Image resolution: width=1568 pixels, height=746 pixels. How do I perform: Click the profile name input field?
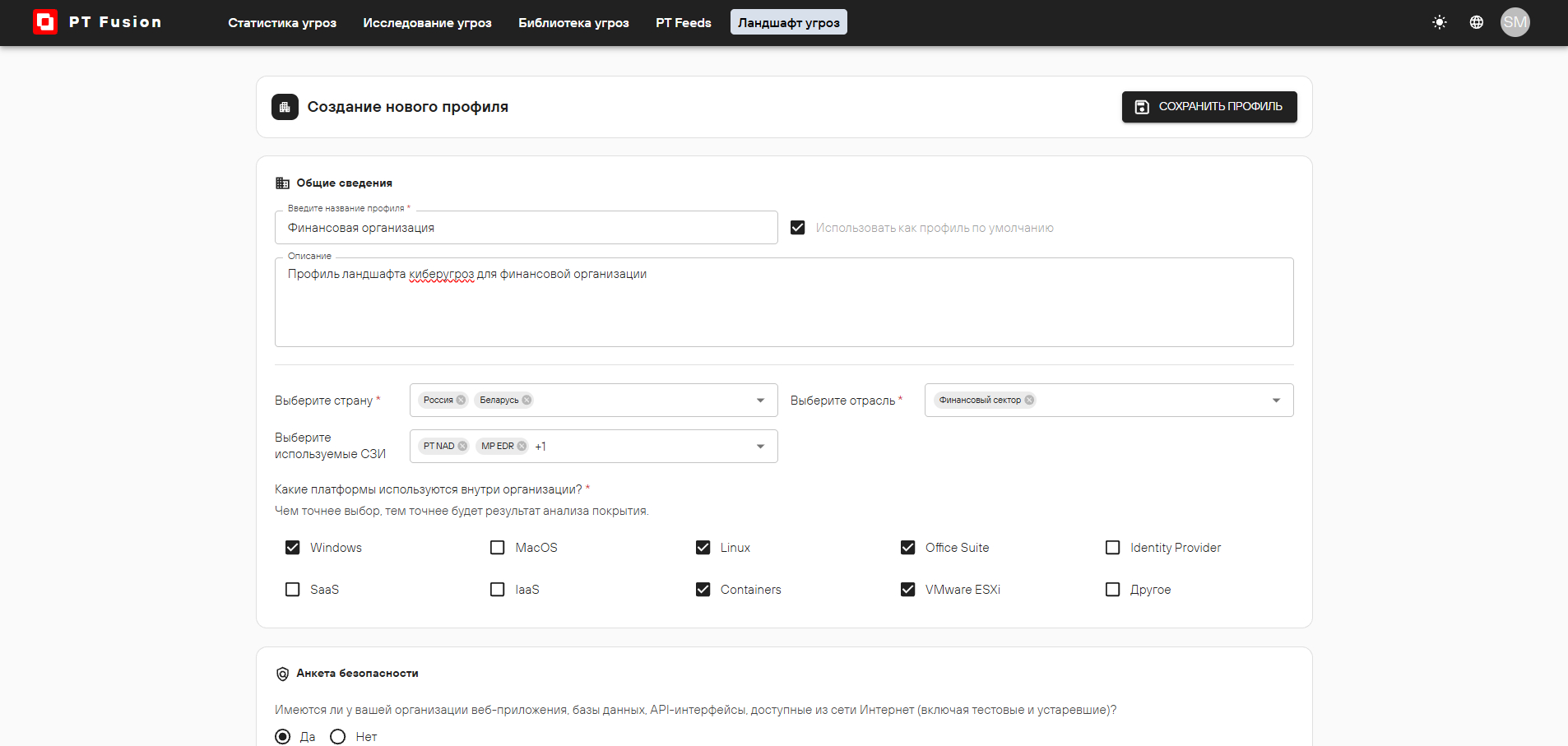pos(526,228)
